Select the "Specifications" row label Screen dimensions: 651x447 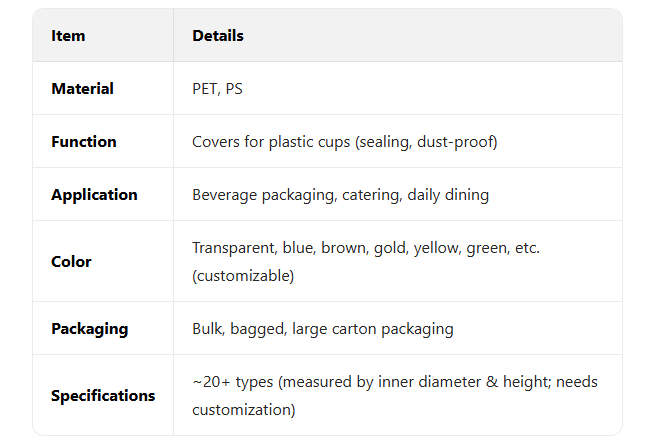(x=103, y=396)
